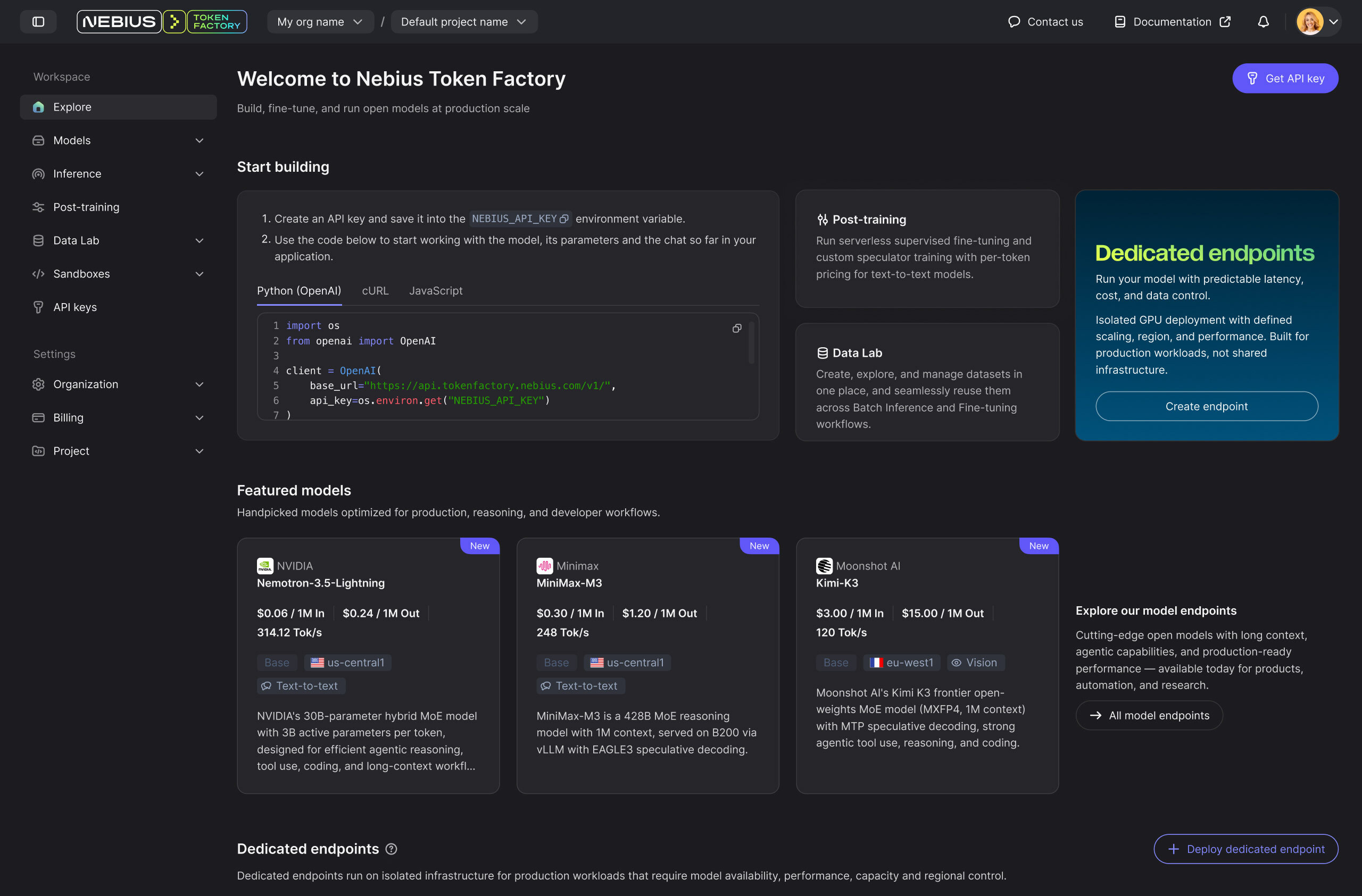This screenshot has height=896, width=1362.
Task: Switch to the cURL code tab
Action: point(375,290)
